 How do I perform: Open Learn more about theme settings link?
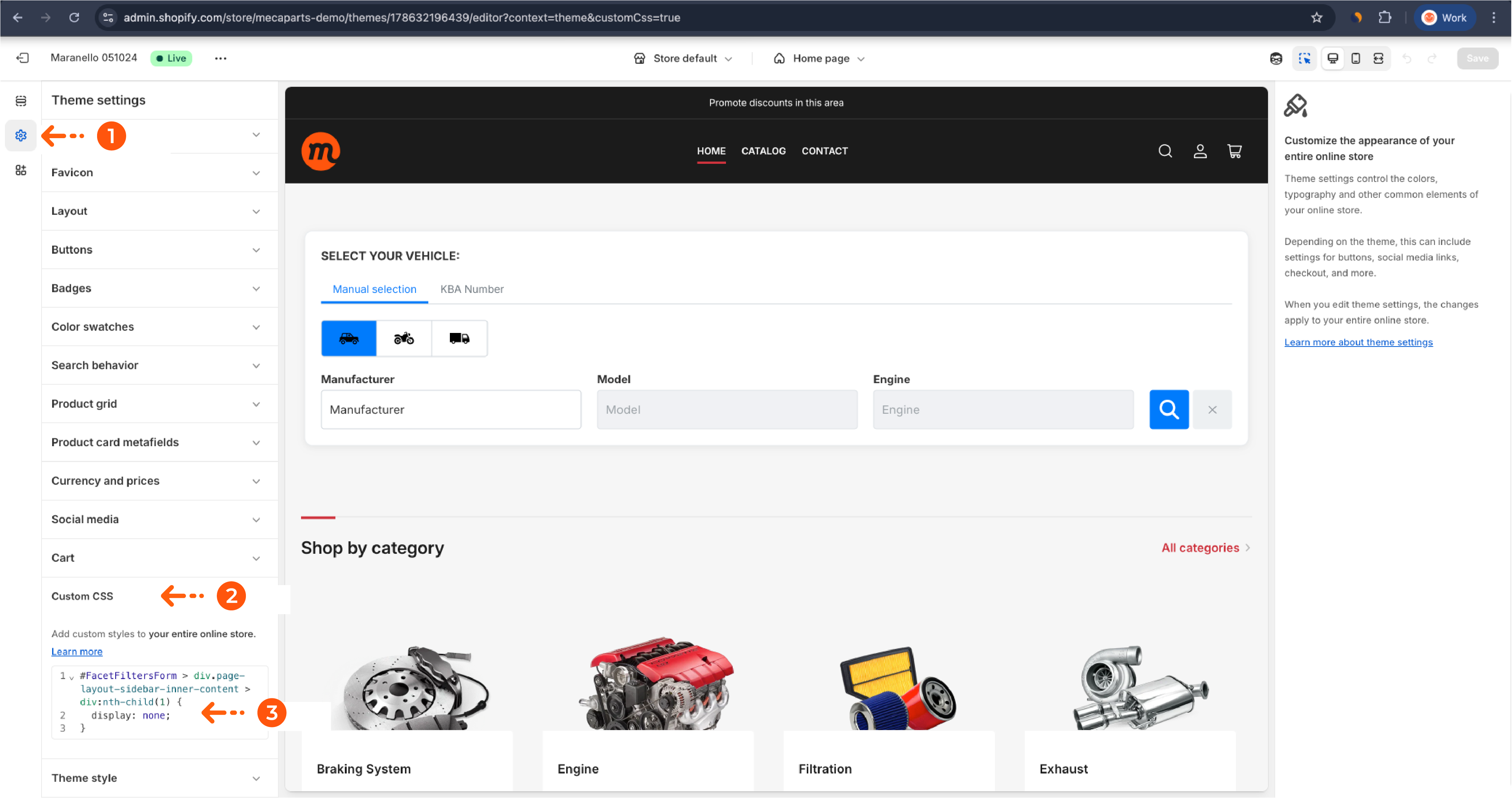point(1358,342)
